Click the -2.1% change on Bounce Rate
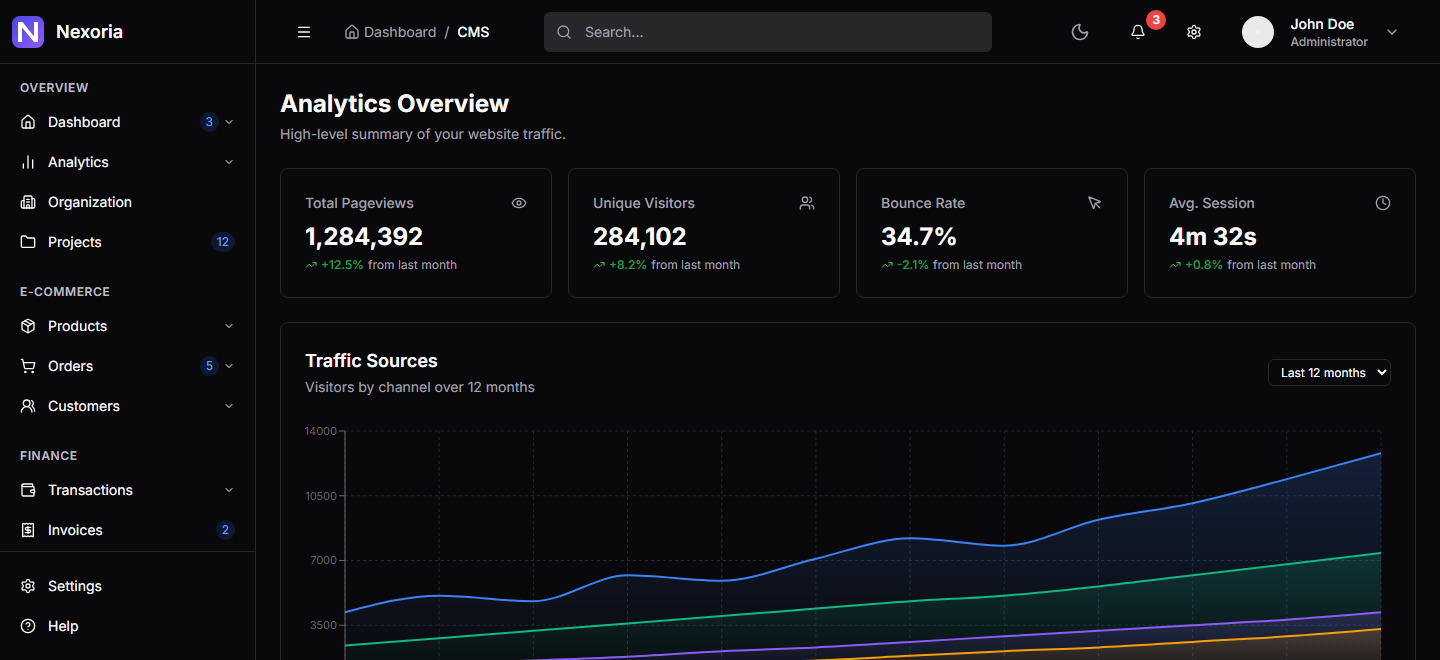The width and height of the screenshot is (1440, 660). point(913,265)
